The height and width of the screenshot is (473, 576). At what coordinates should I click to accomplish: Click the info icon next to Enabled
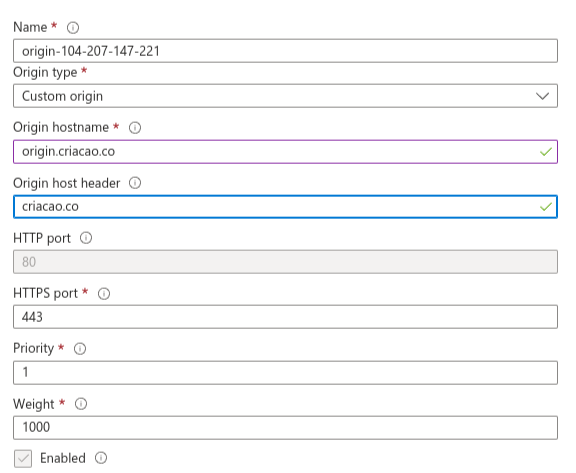[101, 458]
